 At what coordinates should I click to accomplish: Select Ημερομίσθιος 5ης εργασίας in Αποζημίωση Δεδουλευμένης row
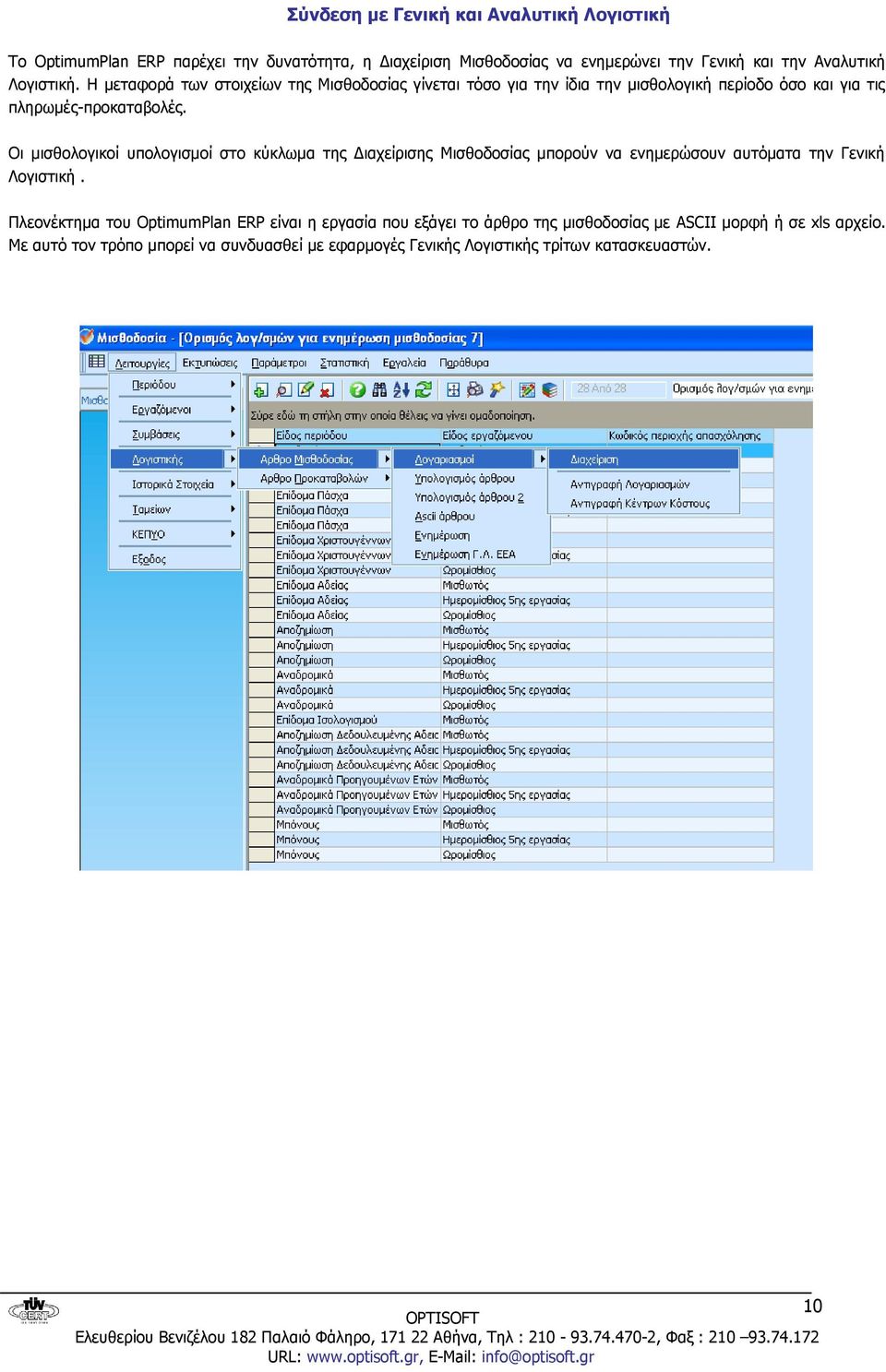(x=523, y=750)
